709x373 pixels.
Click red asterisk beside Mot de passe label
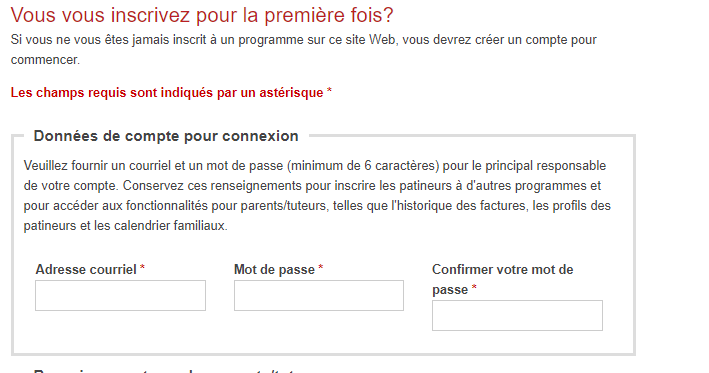coord(321,268)
